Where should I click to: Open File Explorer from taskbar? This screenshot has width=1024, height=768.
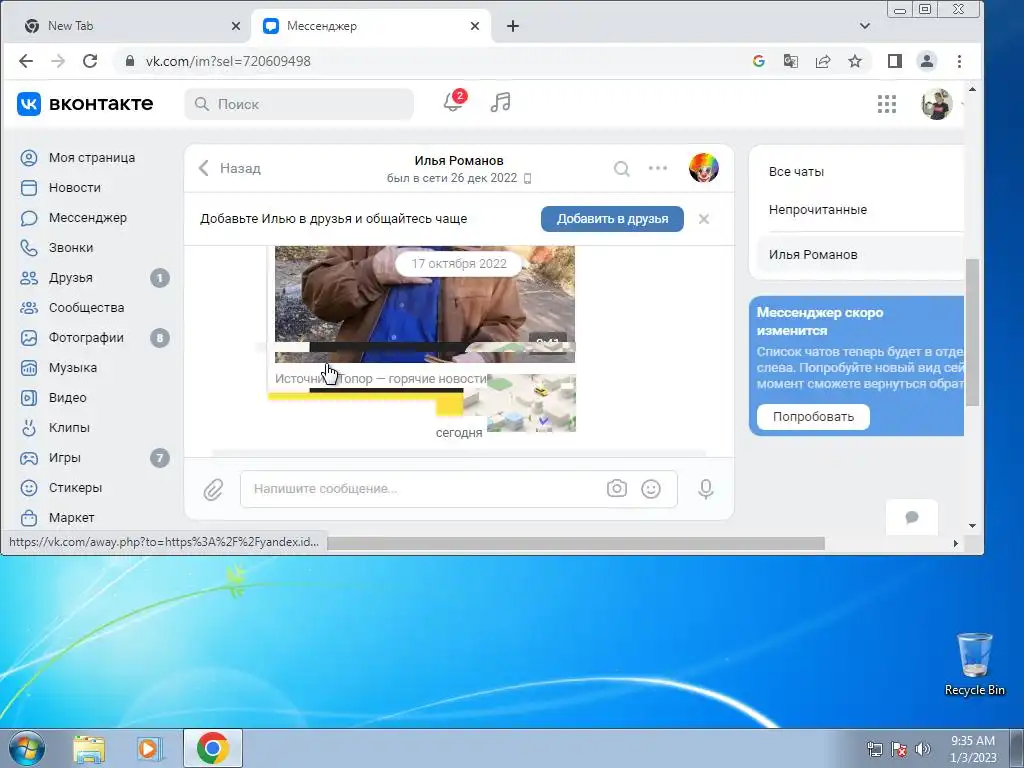click(x=89, y=748)
